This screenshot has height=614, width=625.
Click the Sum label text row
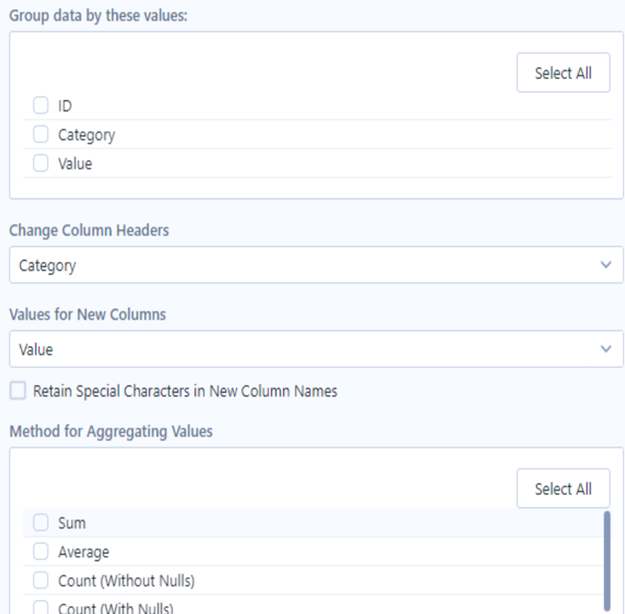tap(72, 523)
